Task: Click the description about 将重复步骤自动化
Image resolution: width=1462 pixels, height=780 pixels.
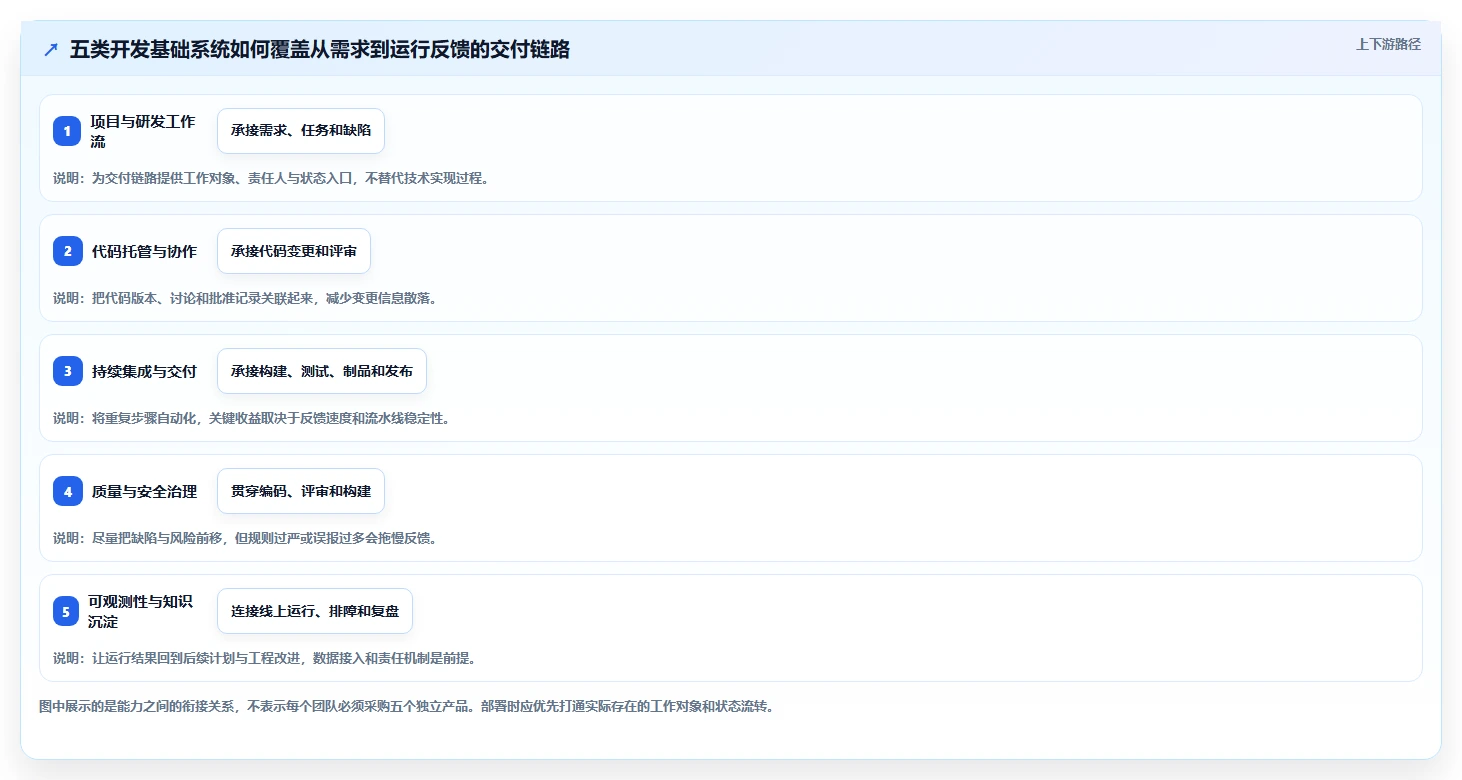Action: pyautogui.click(x=252, y=418)
